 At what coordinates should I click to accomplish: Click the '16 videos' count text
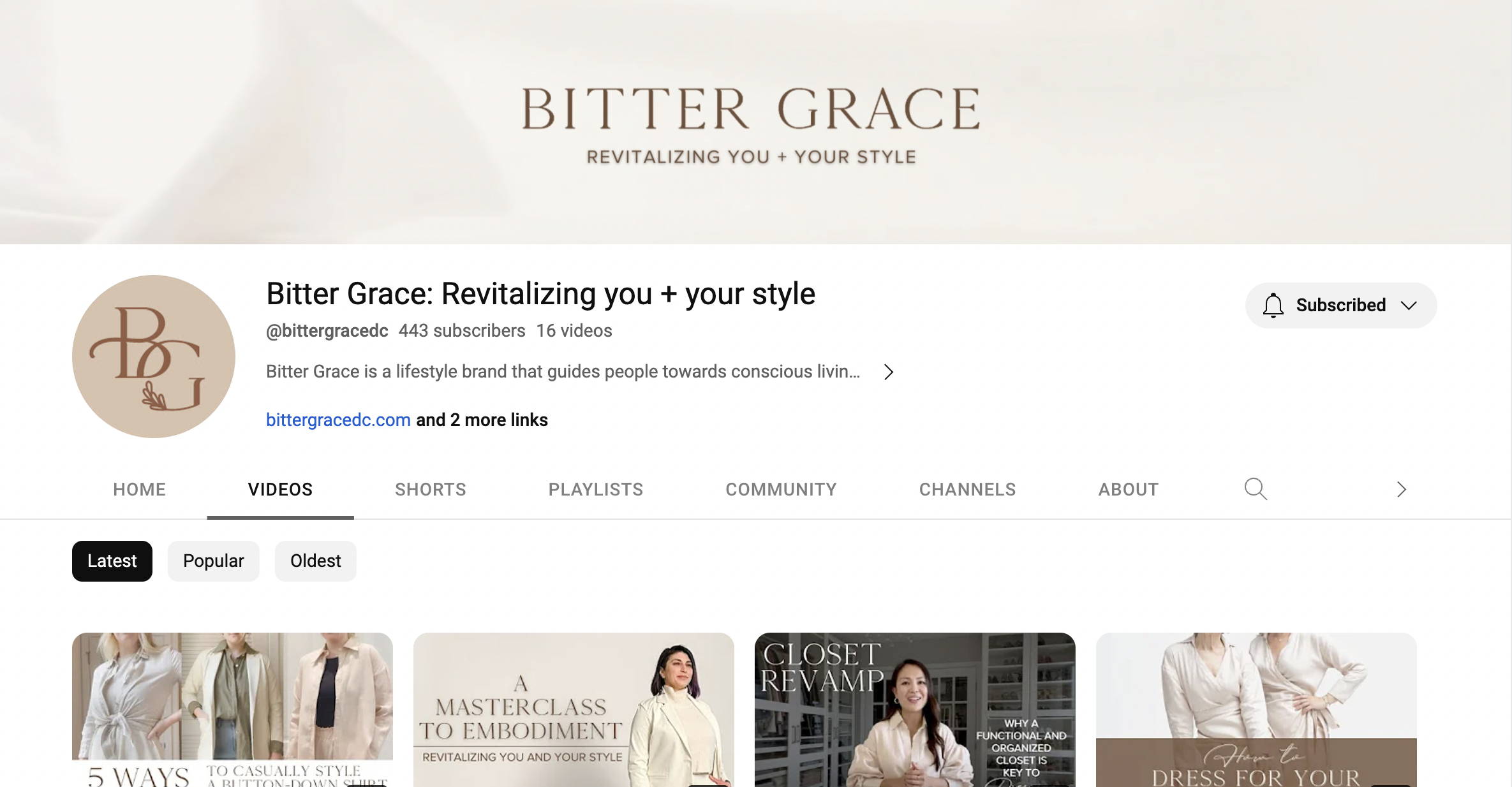pos(574,331)
